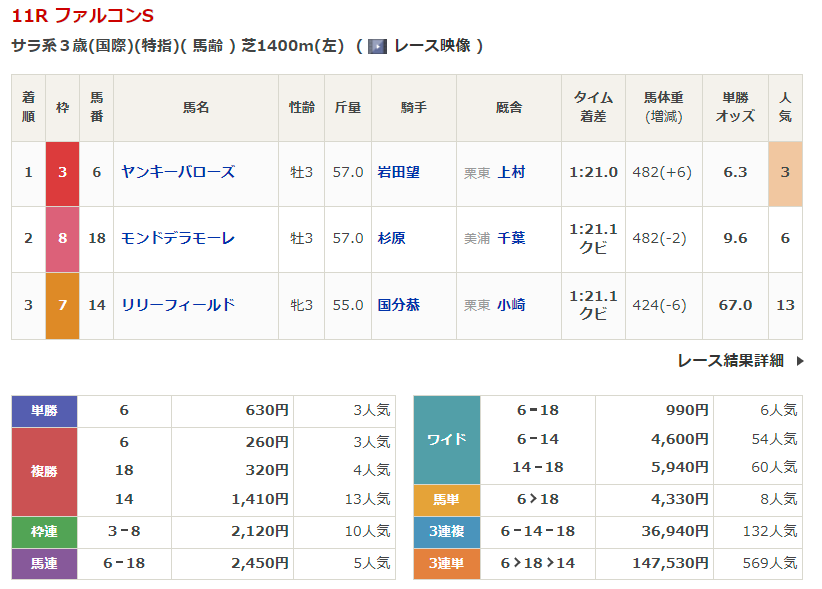Click 3連複 payout 36,940円
The height and width of the screenshot is (589, 822).
coord(675,531)
